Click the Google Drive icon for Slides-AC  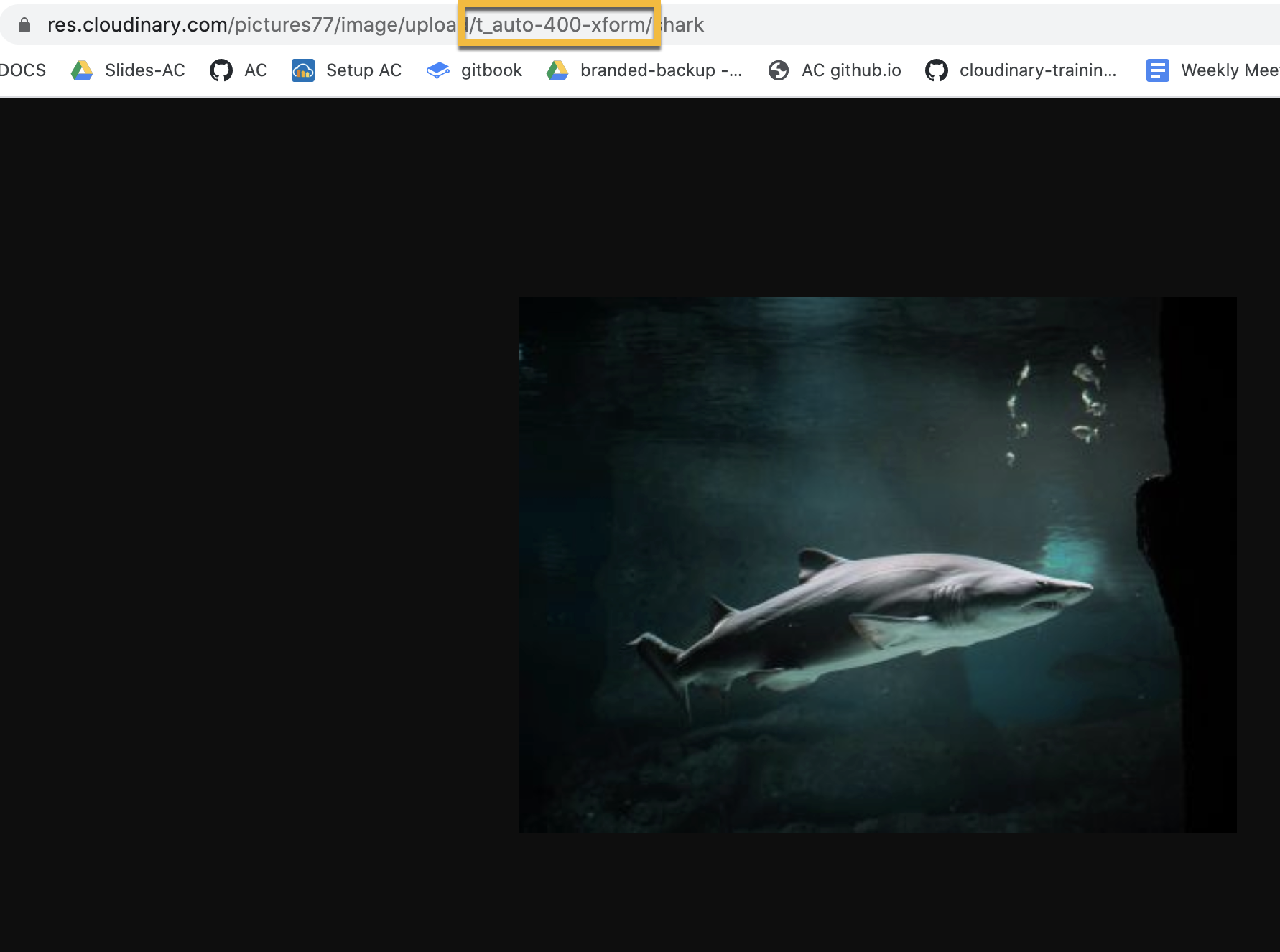pos(82,70)
